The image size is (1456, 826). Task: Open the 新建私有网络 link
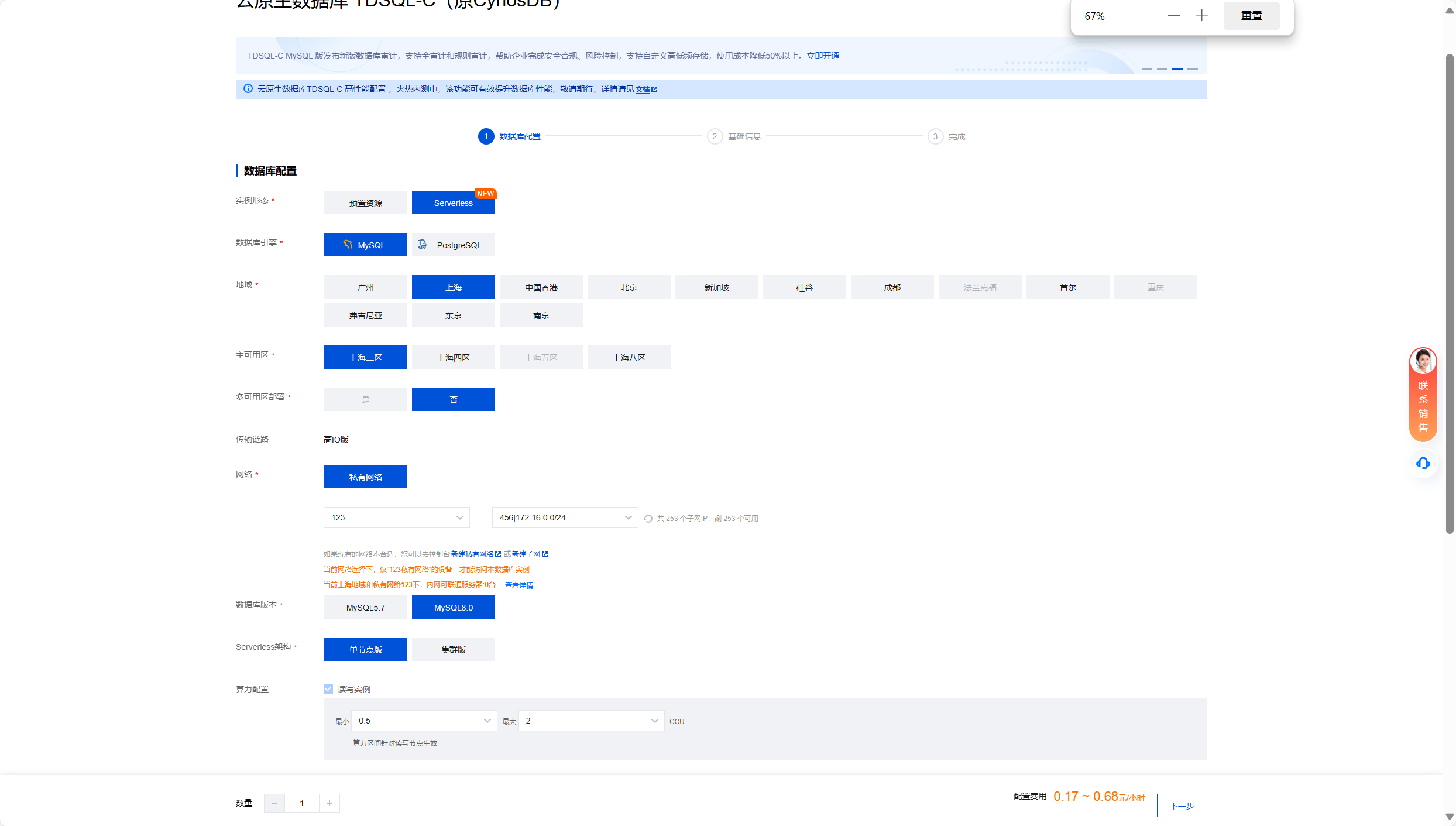coord(472,554)
